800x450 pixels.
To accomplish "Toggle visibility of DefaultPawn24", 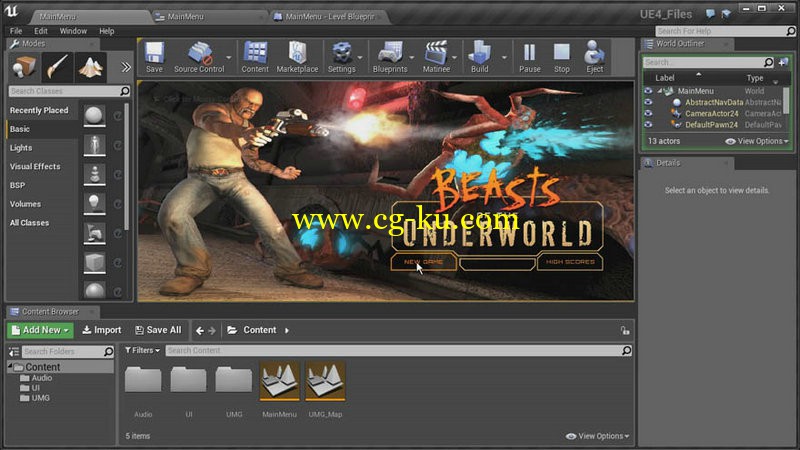I will click(x=648, y=124).
